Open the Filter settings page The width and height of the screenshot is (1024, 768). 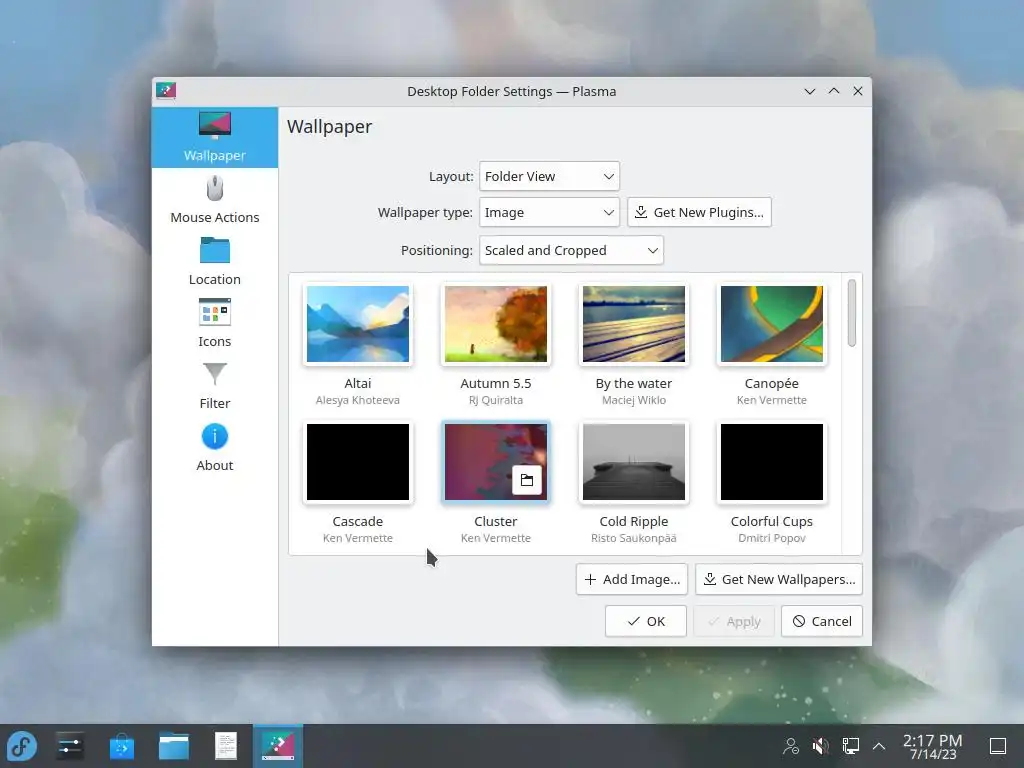pos(214,386)
